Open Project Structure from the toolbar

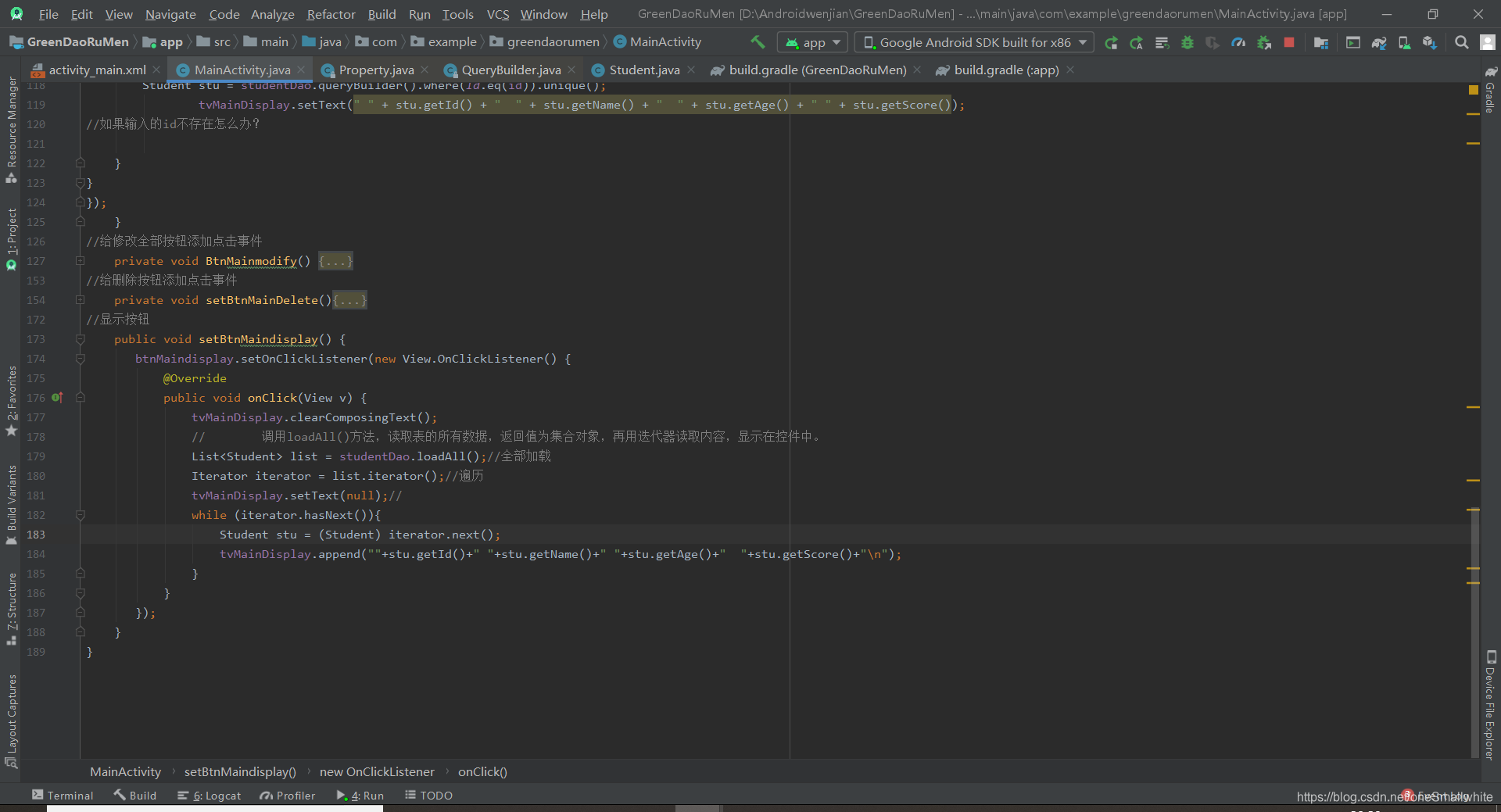point(1321,42)
